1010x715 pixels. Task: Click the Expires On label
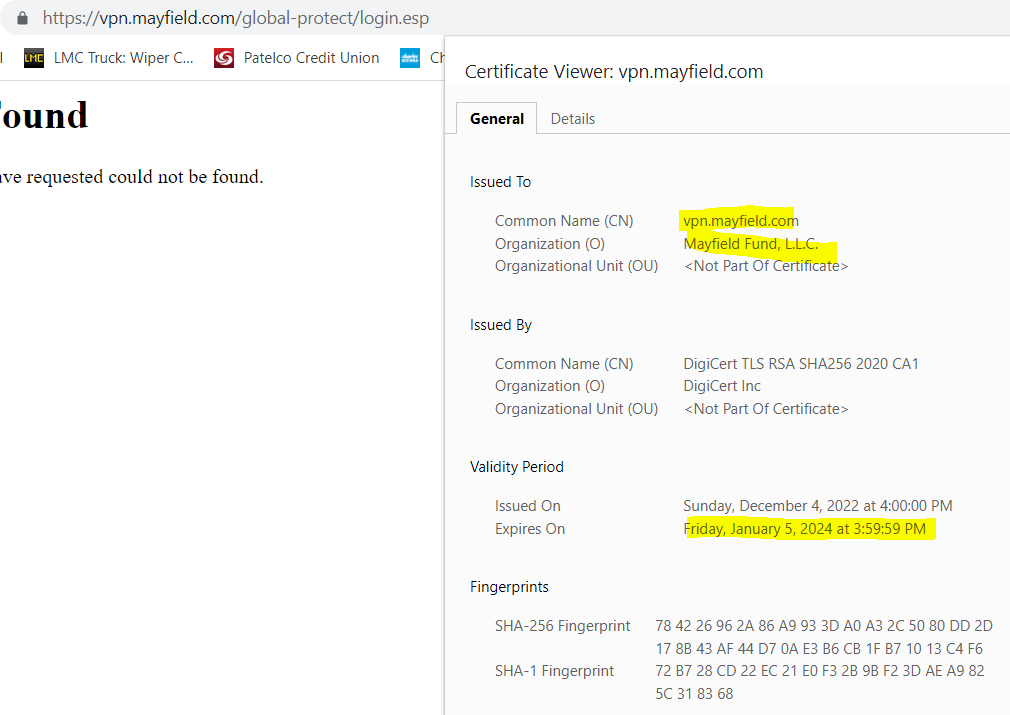[529, 529]
